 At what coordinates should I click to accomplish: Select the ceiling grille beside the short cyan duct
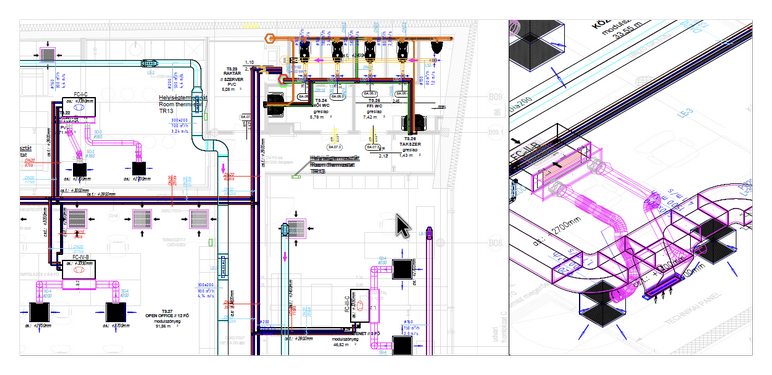(x=296, y=228)
